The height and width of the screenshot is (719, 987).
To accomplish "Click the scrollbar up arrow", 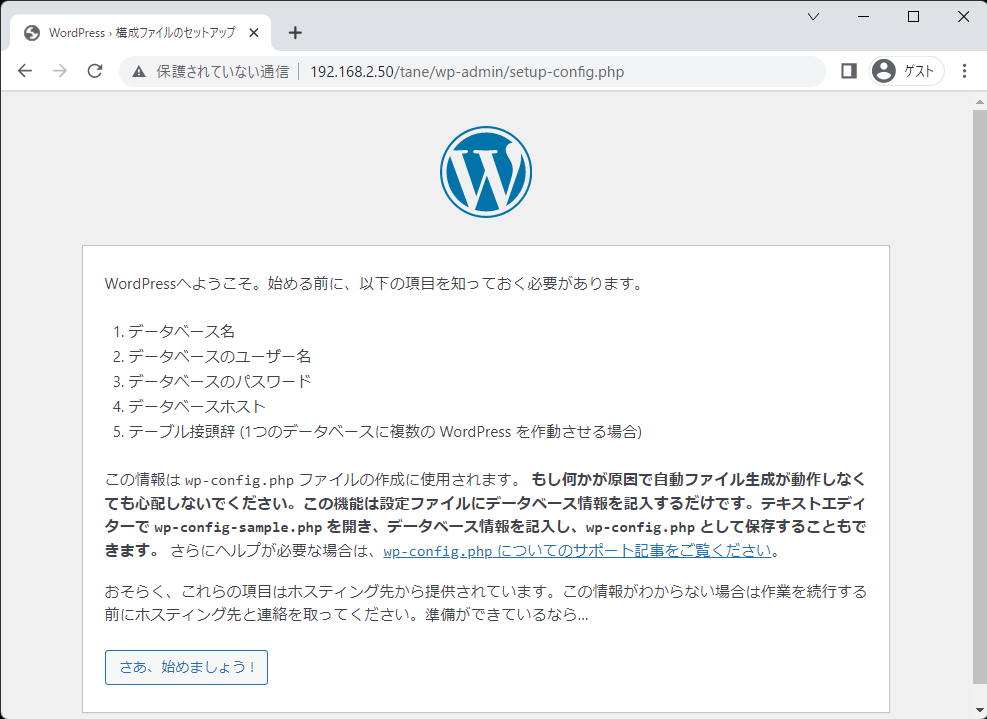I will [979, 100].
